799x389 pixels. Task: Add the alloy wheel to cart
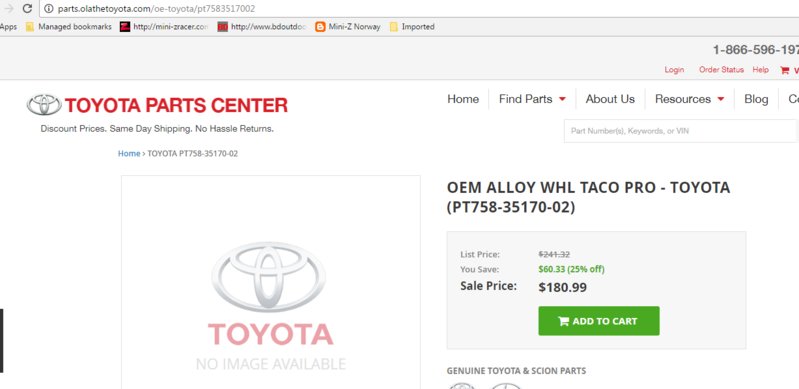tap(599, 321)
